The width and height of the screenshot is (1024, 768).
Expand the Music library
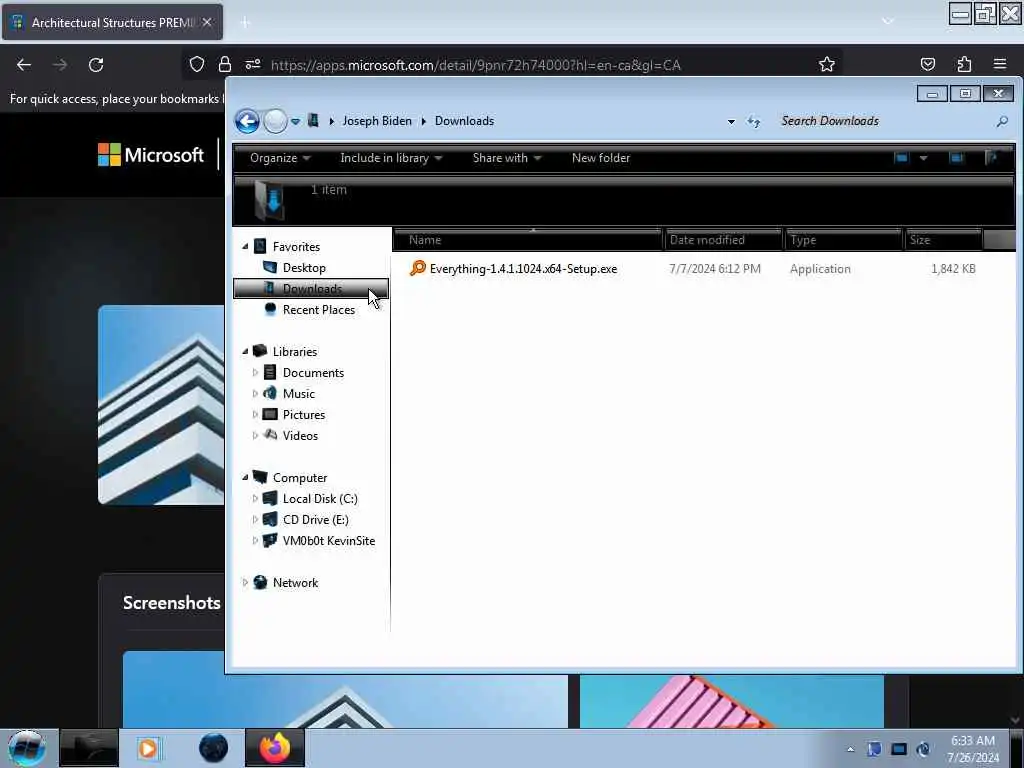click(x=255, y=393)
